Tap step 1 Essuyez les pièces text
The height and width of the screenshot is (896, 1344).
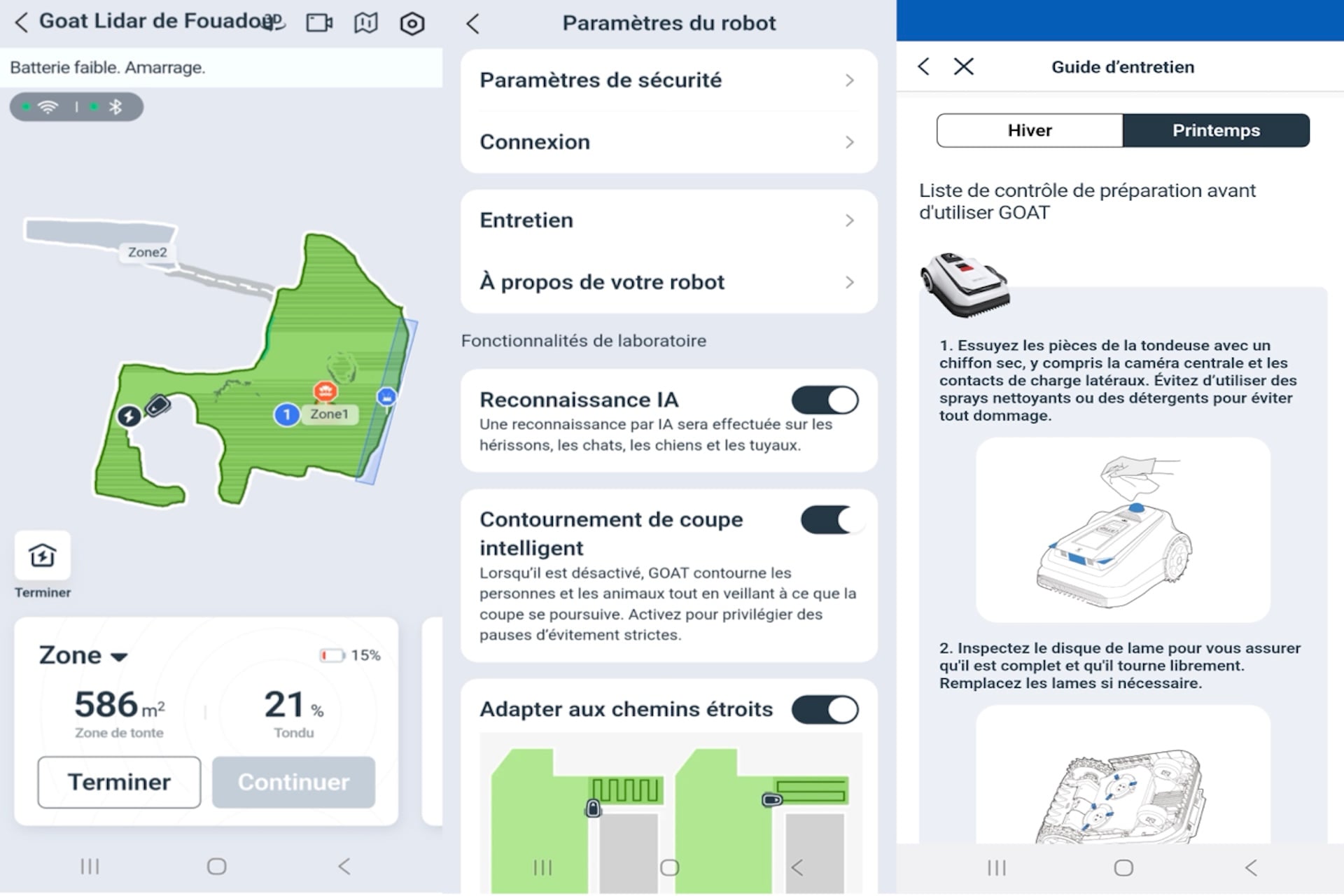pos(1118,380)
